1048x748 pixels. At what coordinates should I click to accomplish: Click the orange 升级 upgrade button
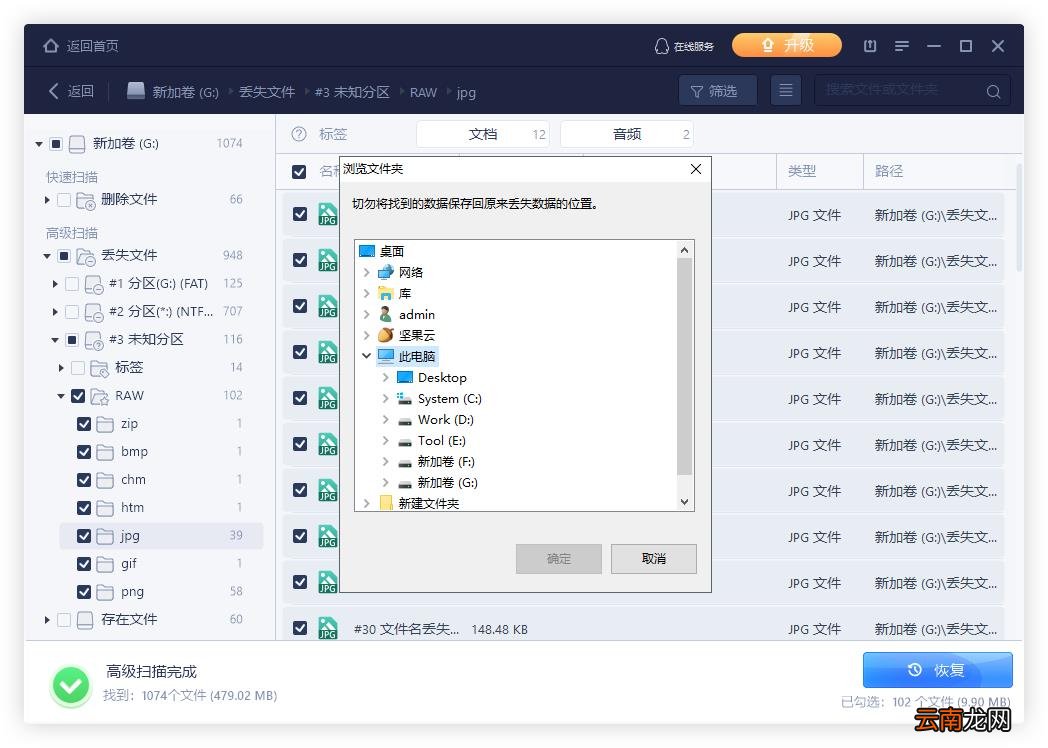pyautogui.click(x=787, y=45)
